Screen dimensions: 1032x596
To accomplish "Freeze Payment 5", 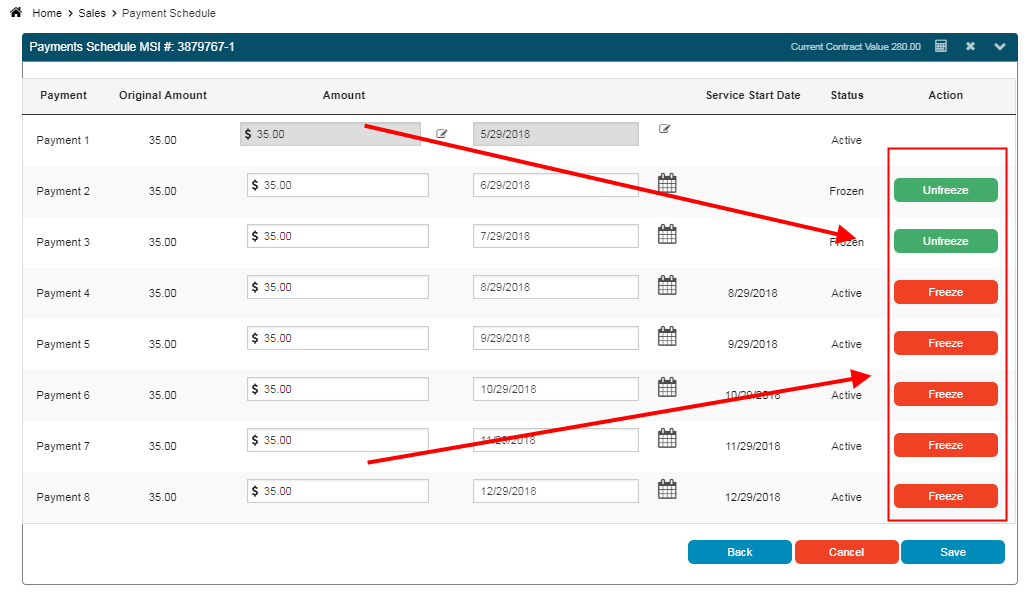I will (x=945, y=343).
